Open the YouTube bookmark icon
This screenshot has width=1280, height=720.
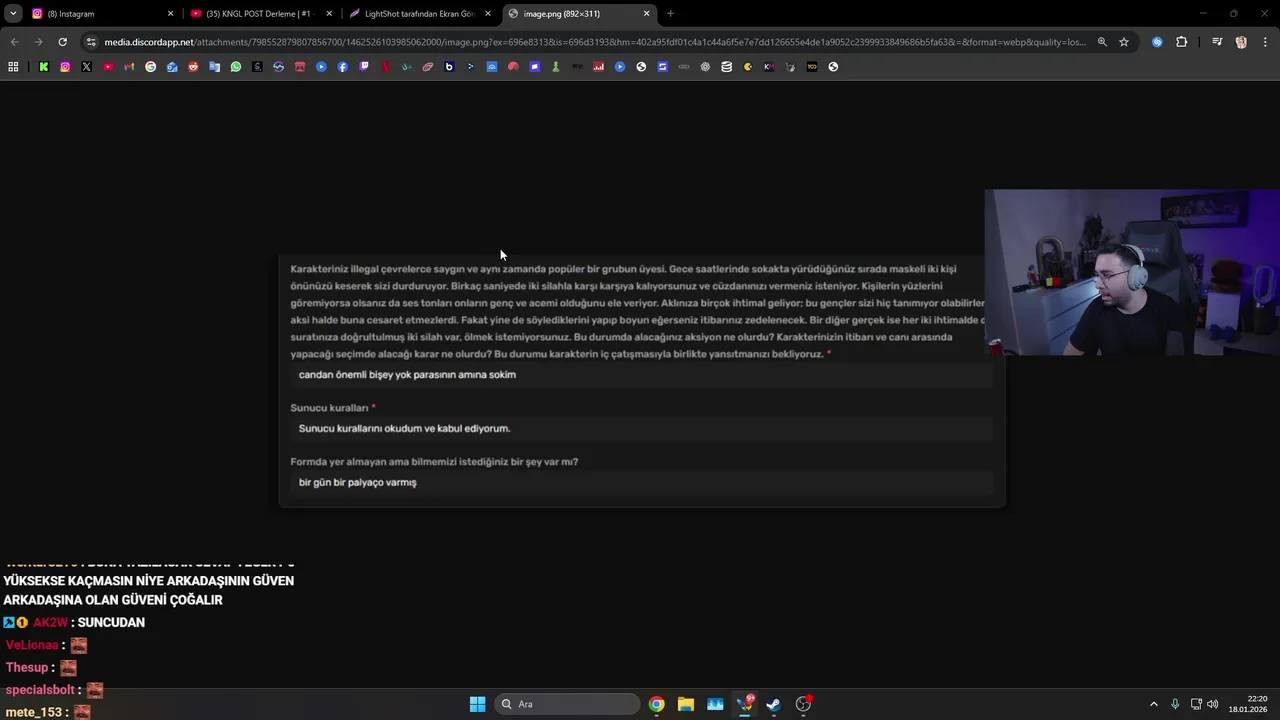(x=108, y=67)
